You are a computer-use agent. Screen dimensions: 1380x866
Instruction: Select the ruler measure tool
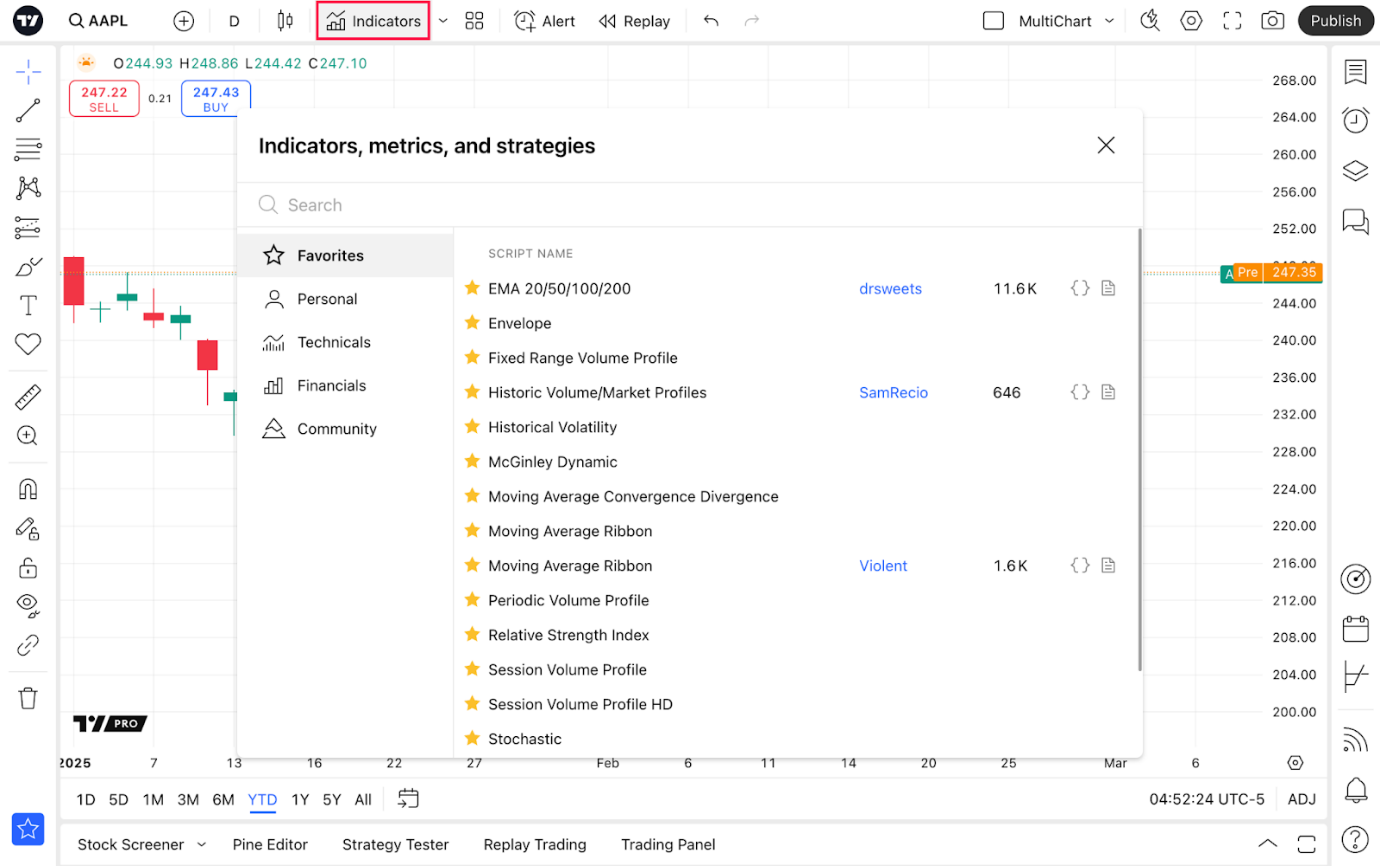[x=28, y=397]
